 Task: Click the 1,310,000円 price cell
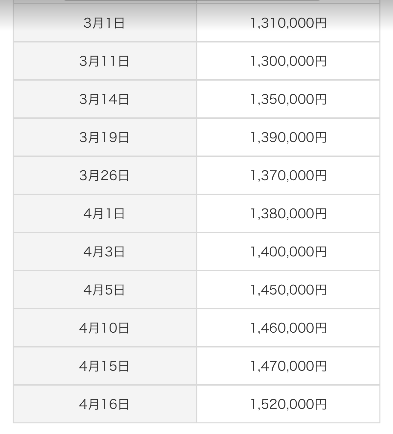(x=288, y=23)
